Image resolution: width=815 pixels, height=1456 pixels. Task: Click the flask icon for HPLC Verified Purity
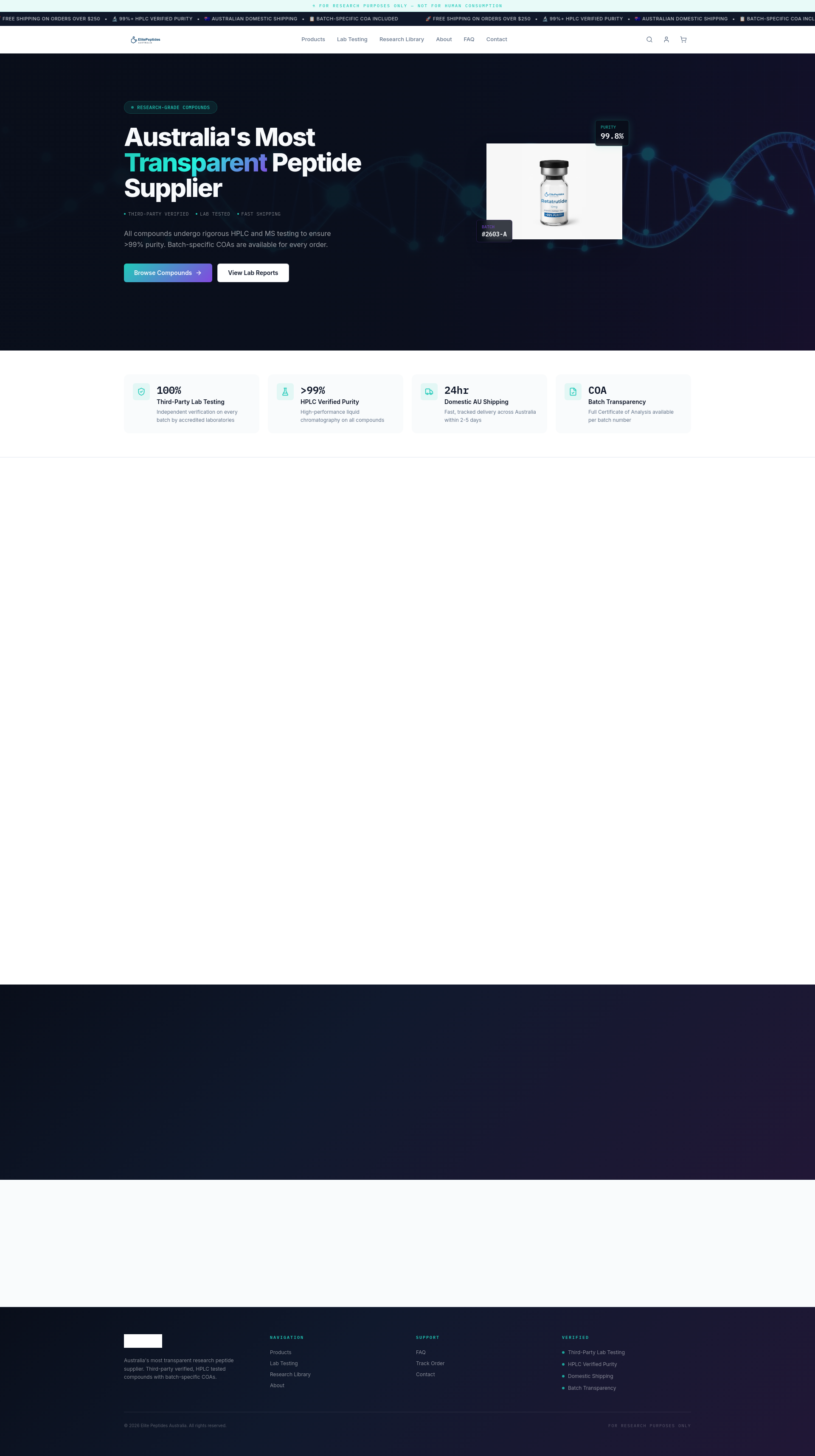[285, 392]
